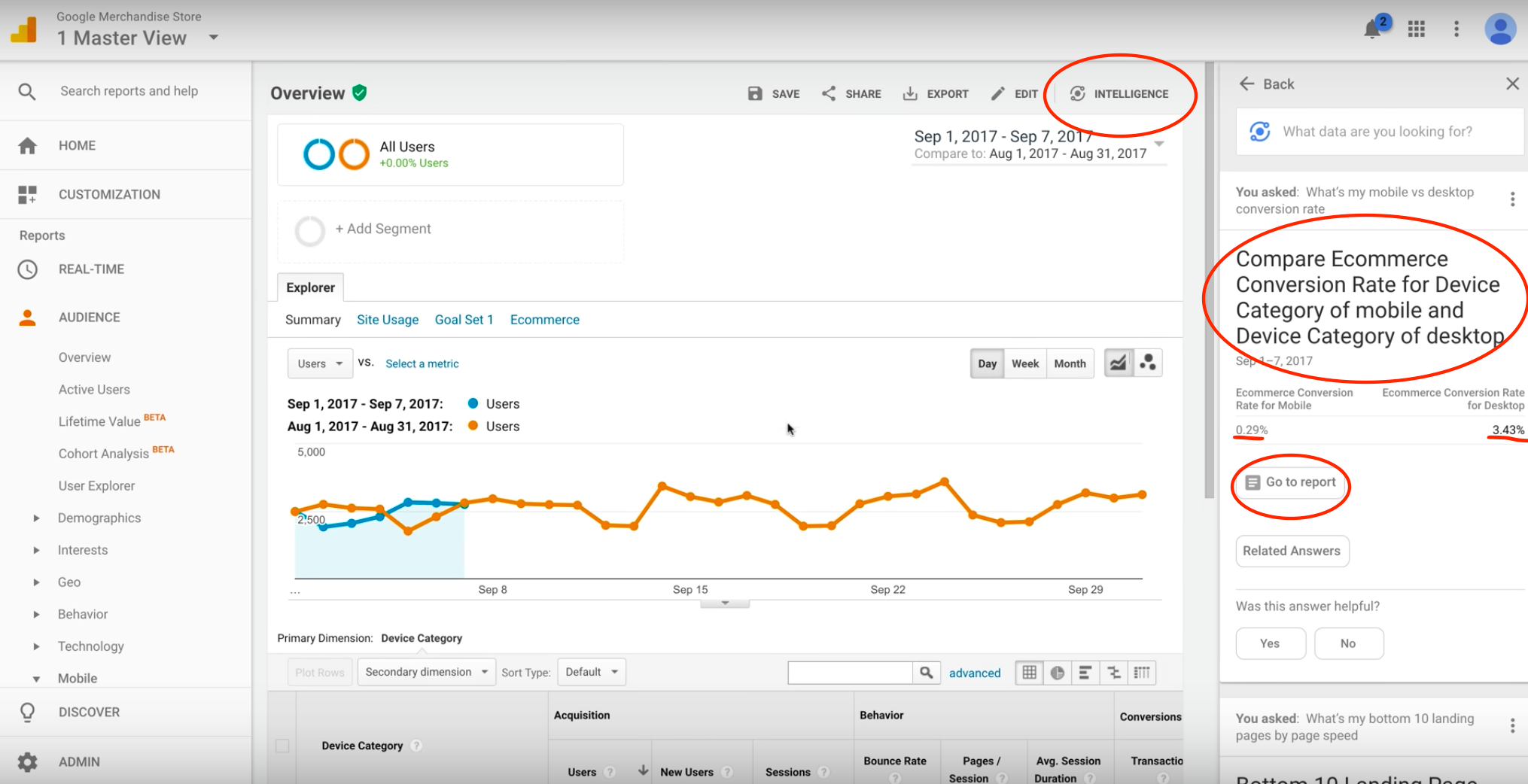Click the table search input field
1528x784 pixels.
851,673
